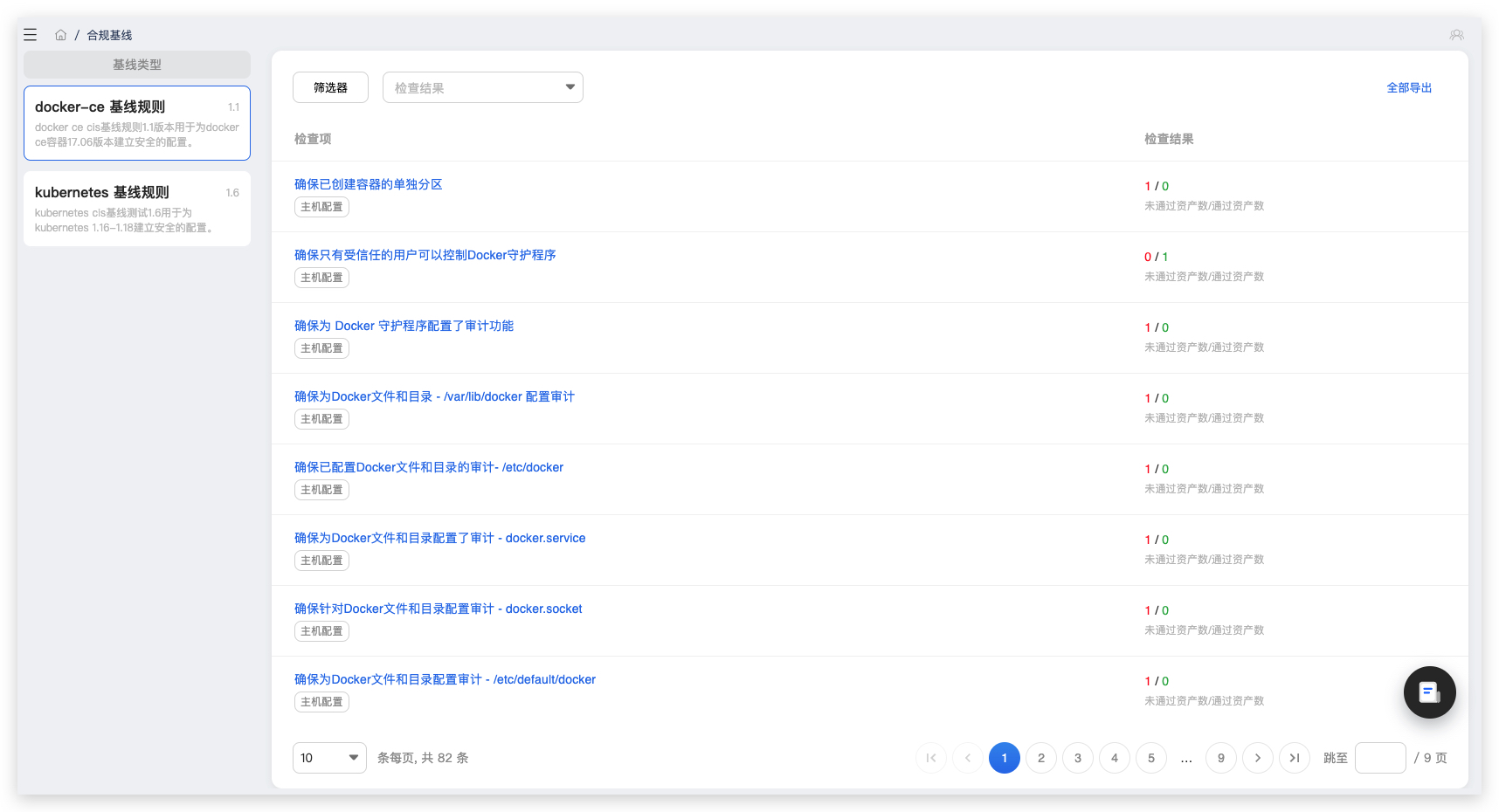Image resolution: width=1499 pixels, height=812 pixels.
Task: Select the kubernetes 基线规则 card
Action: 137,209
